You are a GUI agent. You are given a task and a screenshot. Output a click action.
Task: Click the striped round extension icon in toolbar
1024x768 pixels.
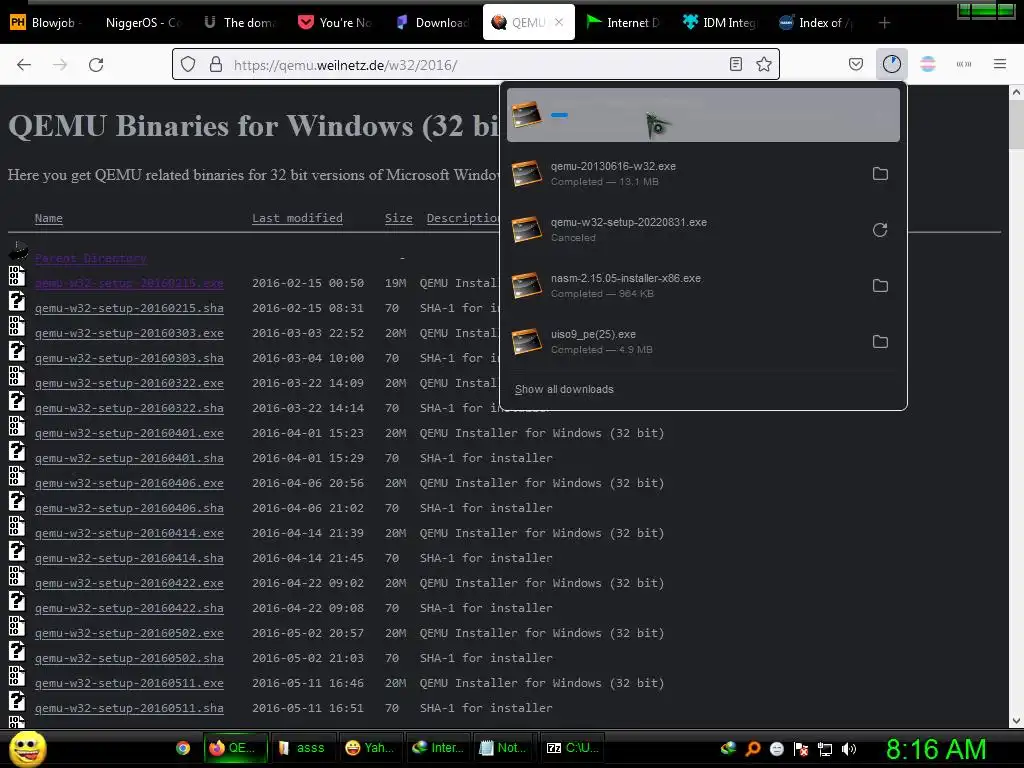pos(927,64)
